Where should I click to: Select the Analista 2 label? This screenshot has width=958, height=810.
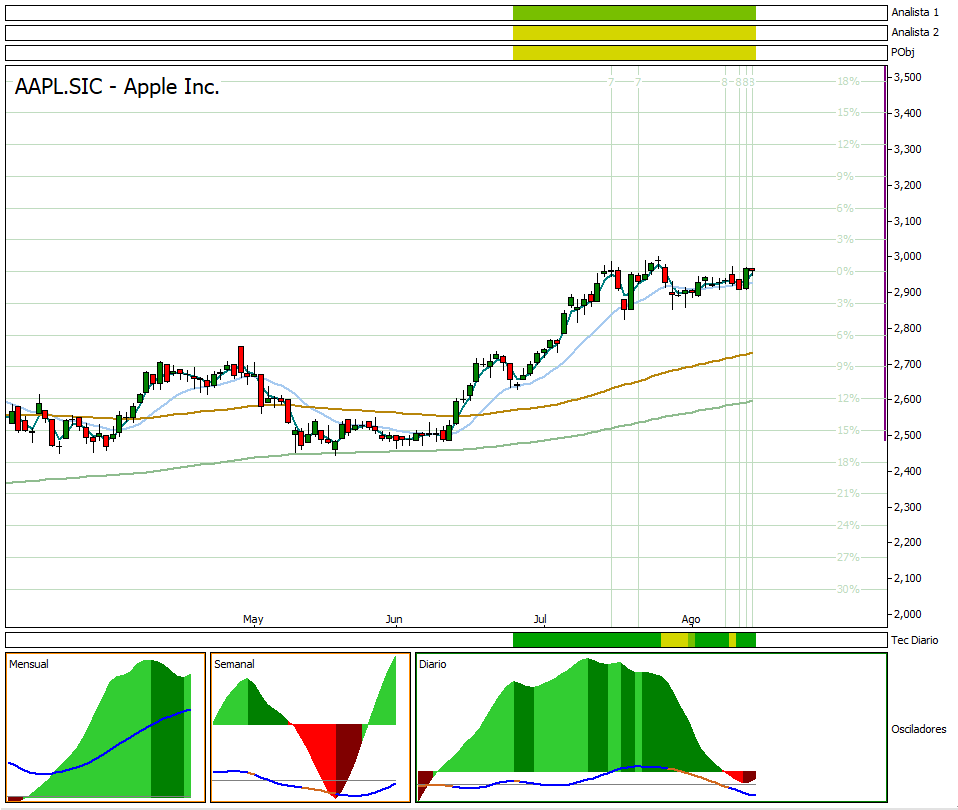(915, 32)
